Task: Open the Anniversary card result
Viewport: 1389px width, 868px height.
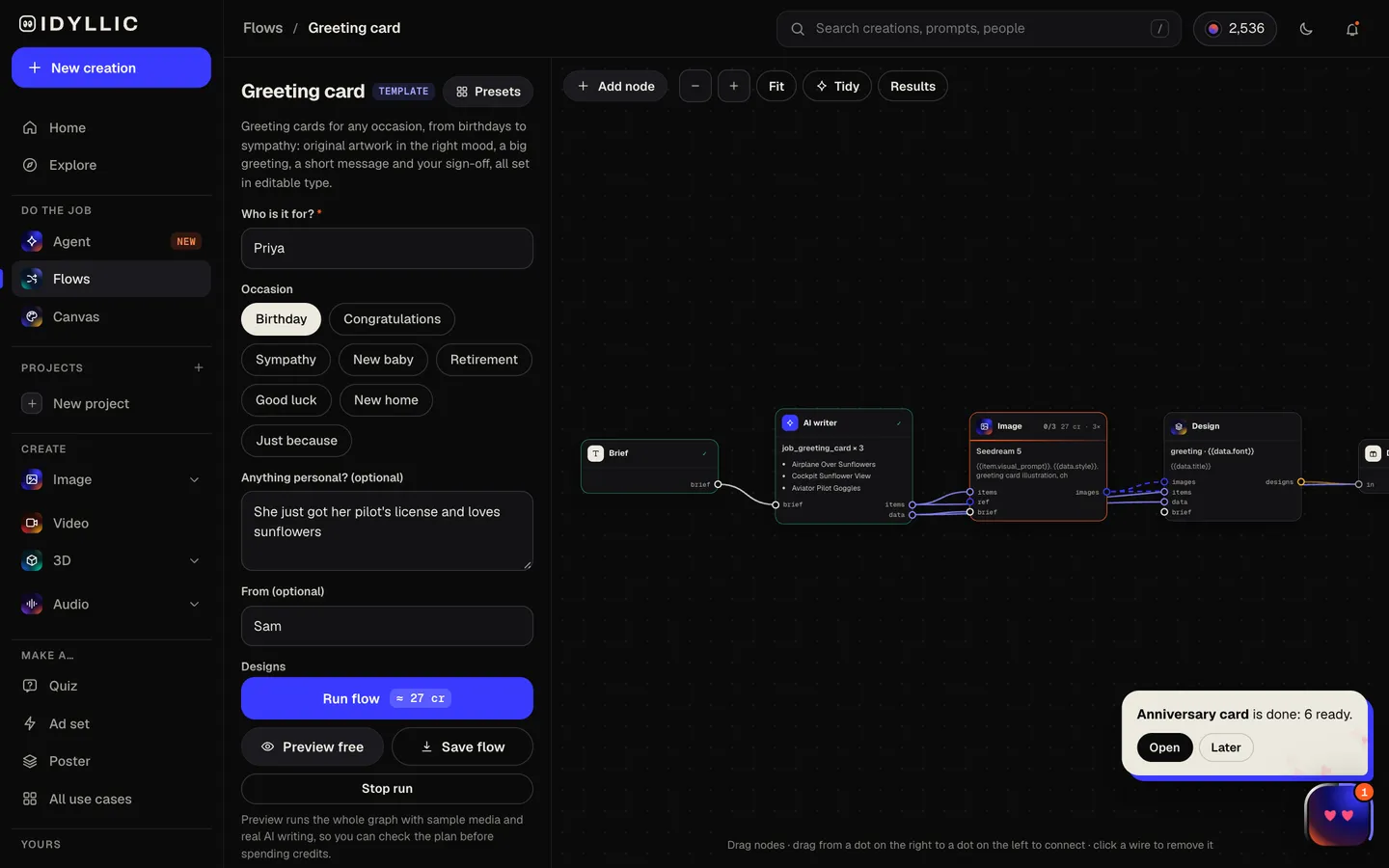Action: coord(1164,747)
